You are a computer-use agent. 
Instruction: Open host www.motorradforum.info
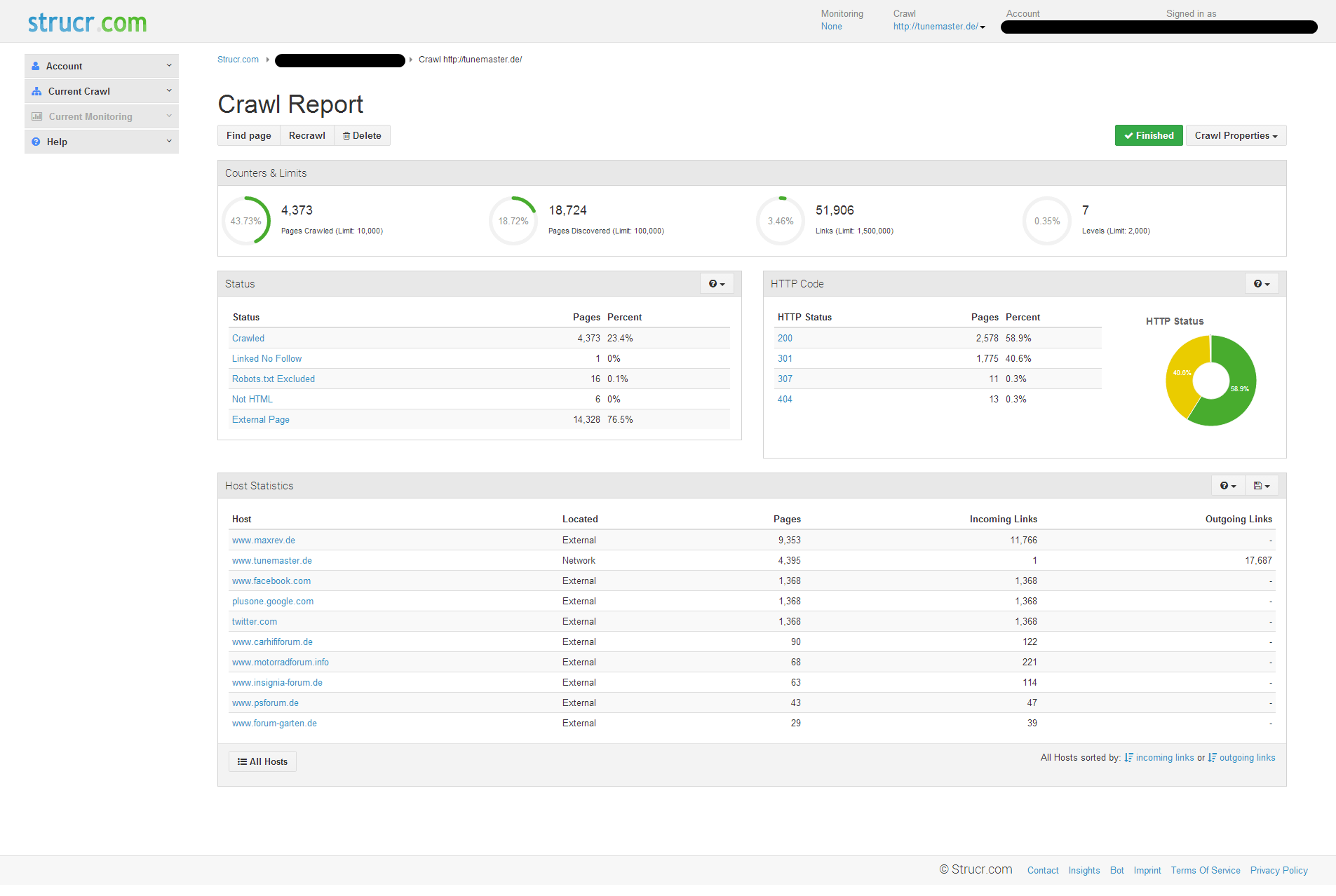coord(281,662)
